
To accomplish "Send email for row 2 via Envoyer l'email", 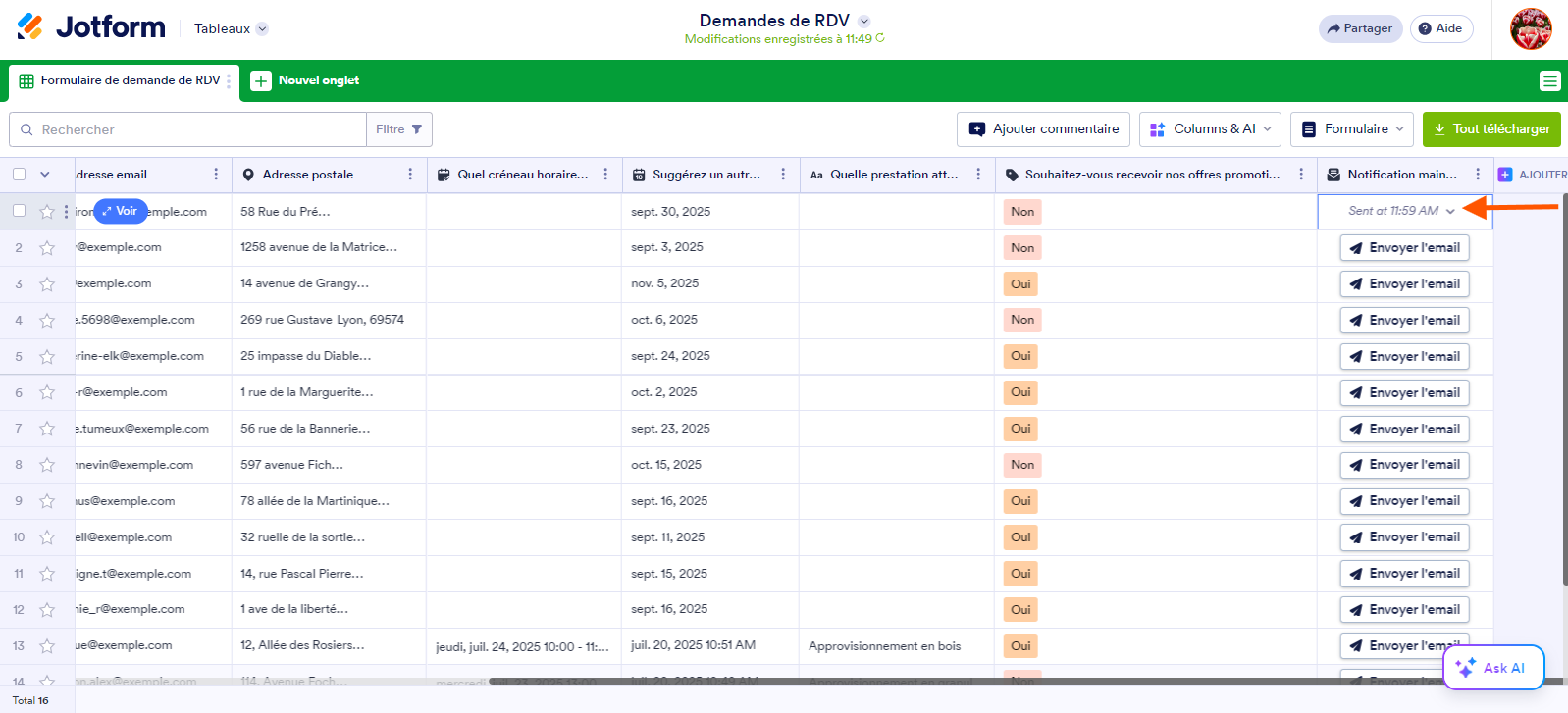I will [x=1404, y=248].
